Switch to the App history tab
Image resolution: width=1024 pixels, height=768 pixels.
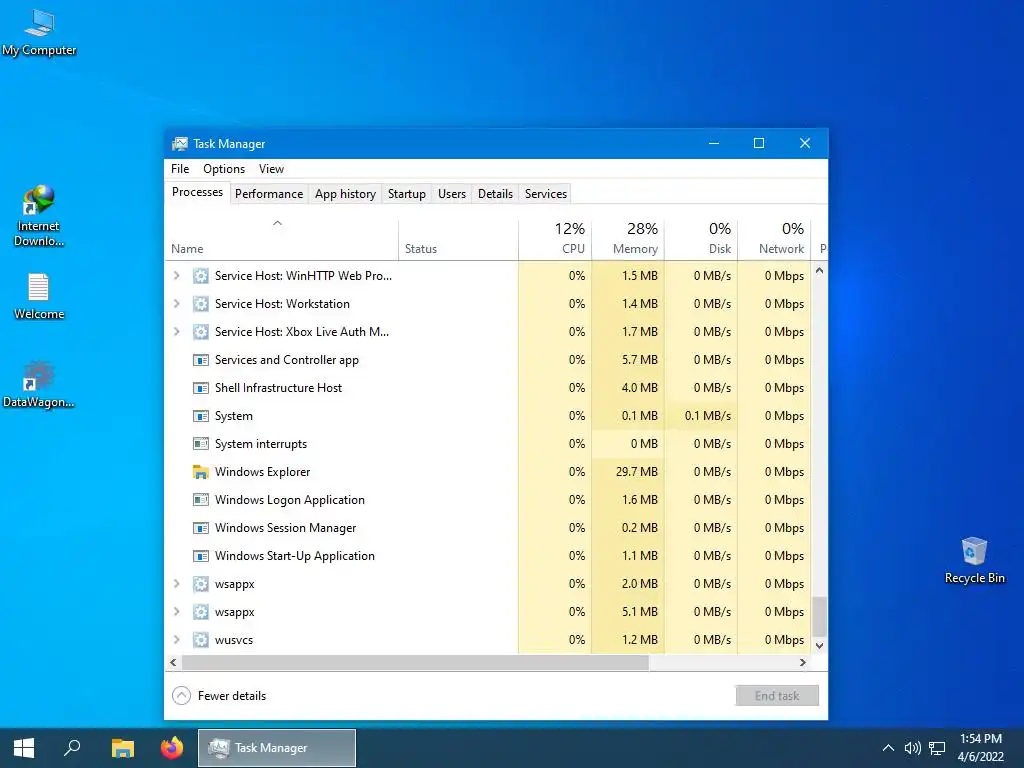tap(345, 194)
